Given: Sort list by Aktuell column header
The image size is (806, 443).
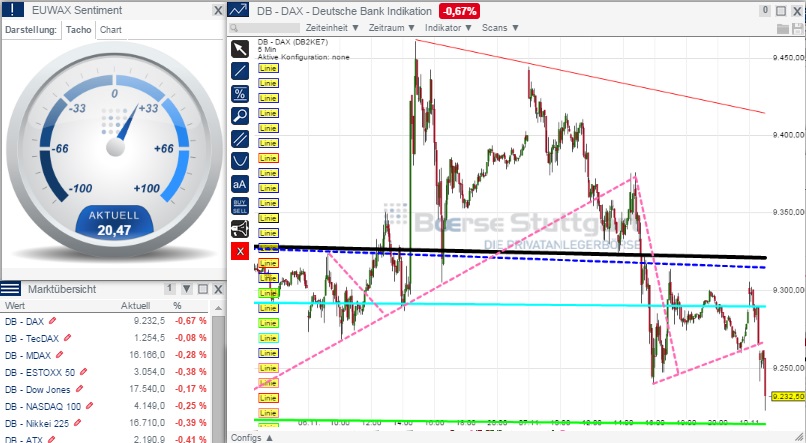Looking at the screenshot, I should pos(136,306).
